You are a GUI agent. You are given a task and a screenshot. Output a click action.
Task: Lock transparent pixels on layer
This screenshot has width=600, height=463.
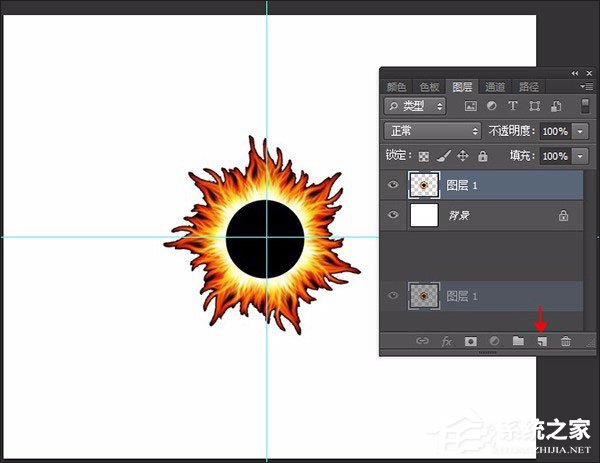tap(424, 156)
